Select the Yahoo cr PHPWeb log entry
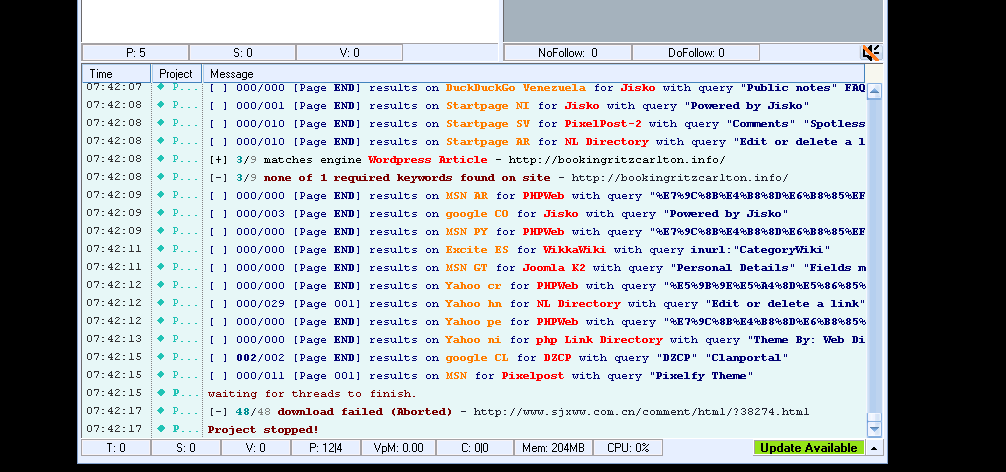 click(537, 285)
